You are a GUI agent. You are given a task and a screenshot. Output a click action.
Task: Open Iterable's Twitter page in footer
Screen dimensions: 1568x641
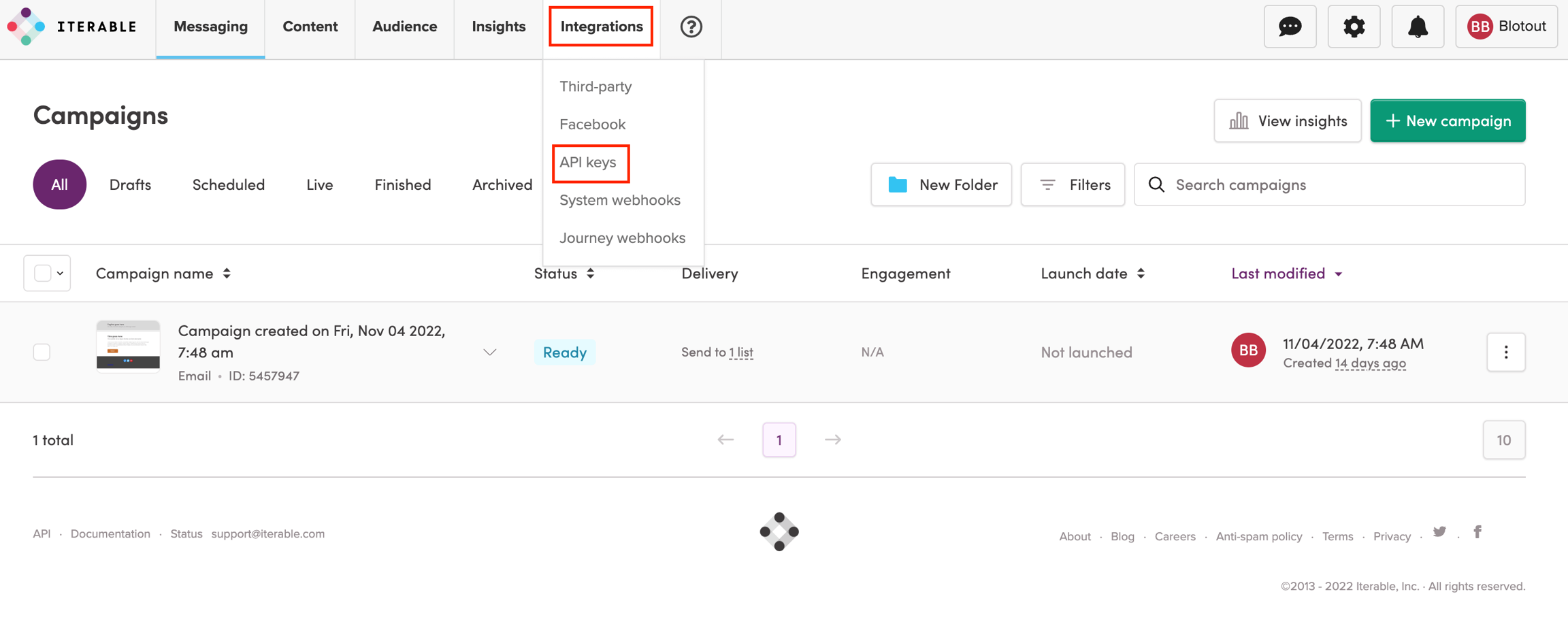pos(1439,532)
